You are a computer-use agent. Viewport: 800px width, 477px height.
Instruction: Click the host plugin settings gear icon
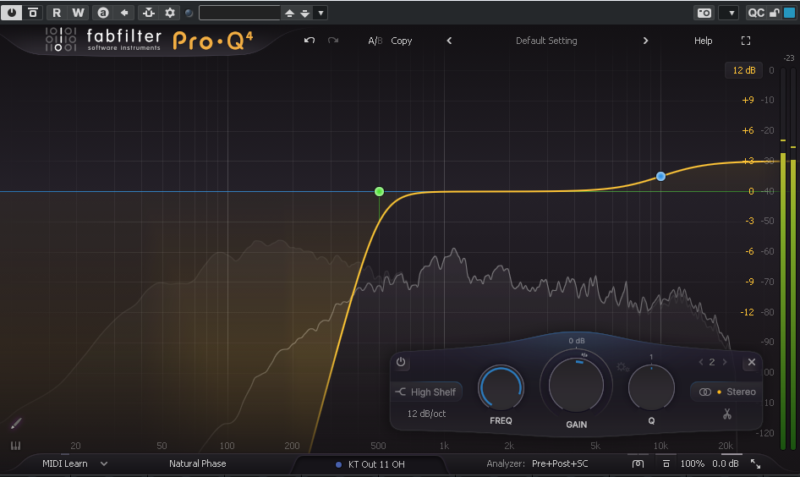tap(170, 13)
